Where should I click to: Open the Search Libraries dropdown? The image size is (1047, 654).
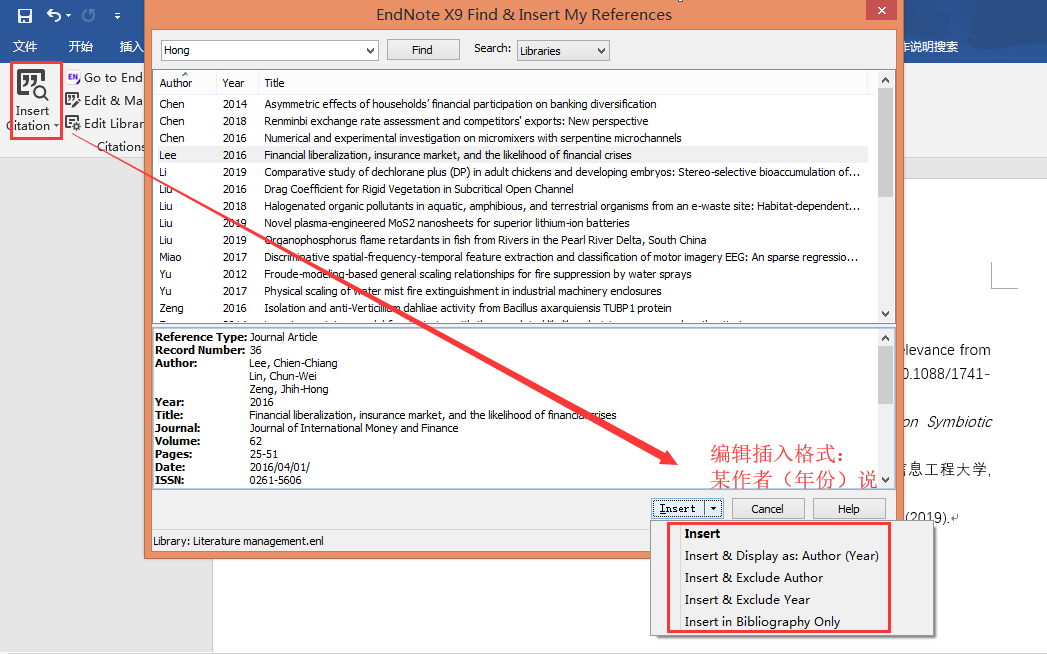tap(563, 51)
